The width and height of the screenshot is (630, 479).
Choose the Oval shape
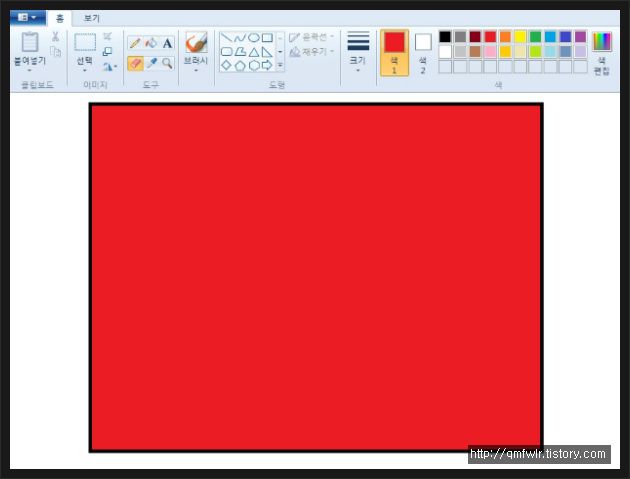254,38
